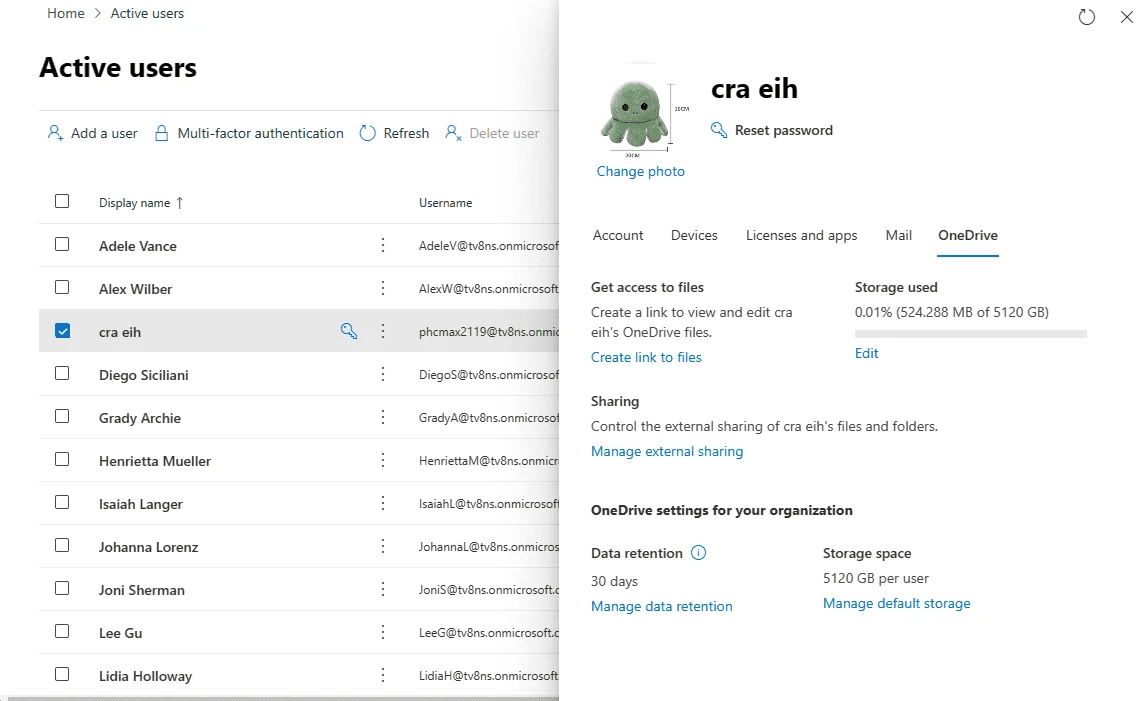Check the Isaiah Langer checkbox
The image size is (1141, 701).
[x=62, y=502]
